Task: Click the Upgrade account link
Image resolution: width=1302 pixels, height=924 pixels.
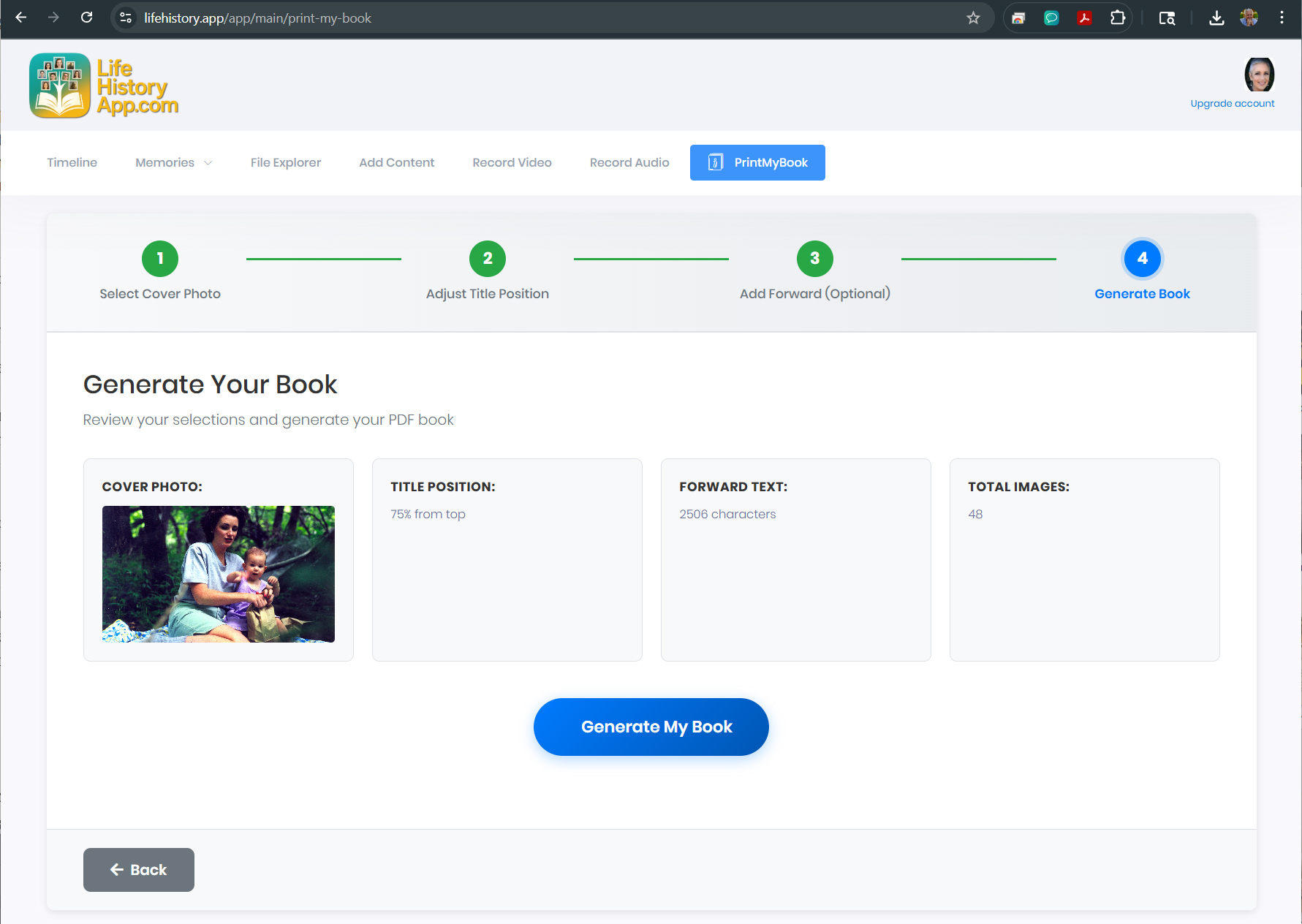Action: tap(1232, 104)
